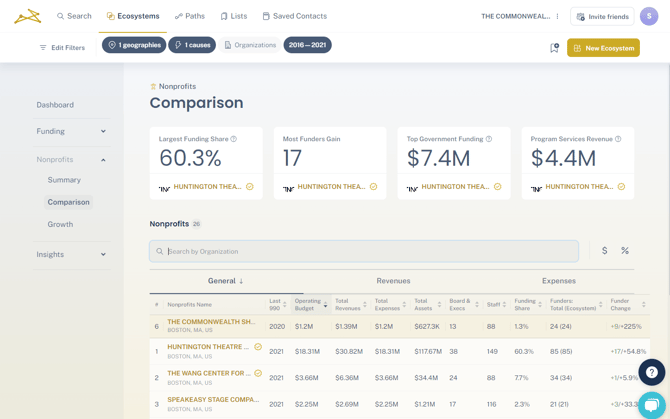Open the live chat bubble
The height and width of the screenshot is (419, 670).
(651, 404)
